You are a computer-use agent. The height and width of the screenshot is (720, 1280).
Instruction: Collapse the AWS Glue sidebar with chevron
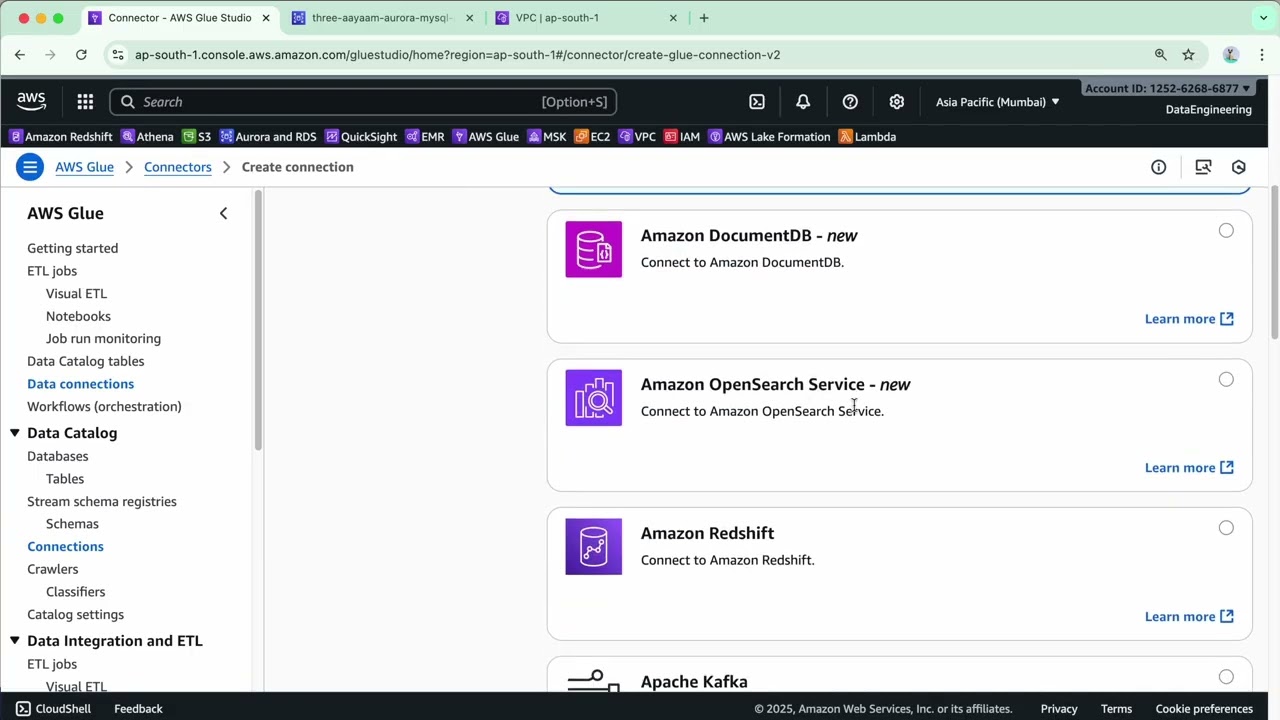[223, 213]
